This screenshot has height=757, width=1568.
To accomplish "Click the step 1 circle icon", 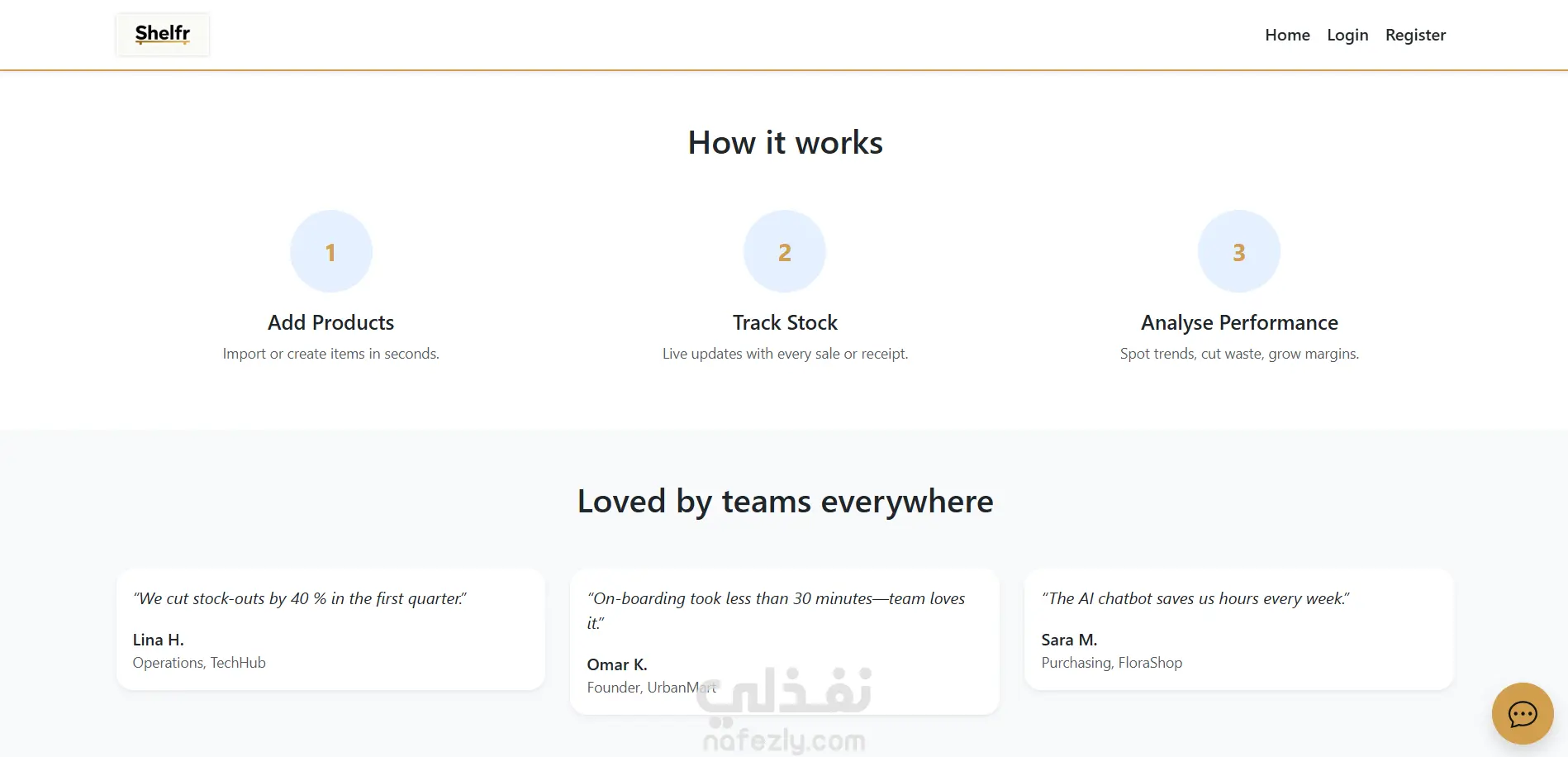I will pos(330,251).
